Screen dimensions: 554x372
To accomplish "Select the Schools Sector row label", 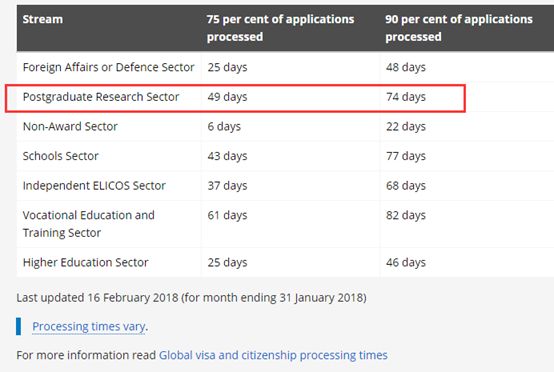I will click(61, 156).
